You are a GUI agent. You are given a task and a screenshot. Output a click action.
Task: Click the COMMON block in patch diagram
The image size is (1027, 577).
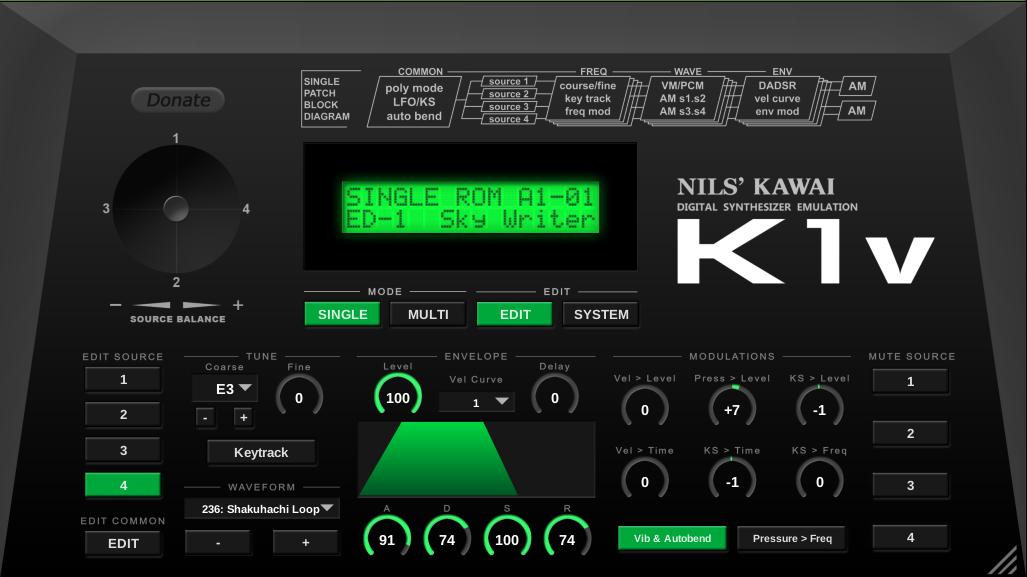414,102
